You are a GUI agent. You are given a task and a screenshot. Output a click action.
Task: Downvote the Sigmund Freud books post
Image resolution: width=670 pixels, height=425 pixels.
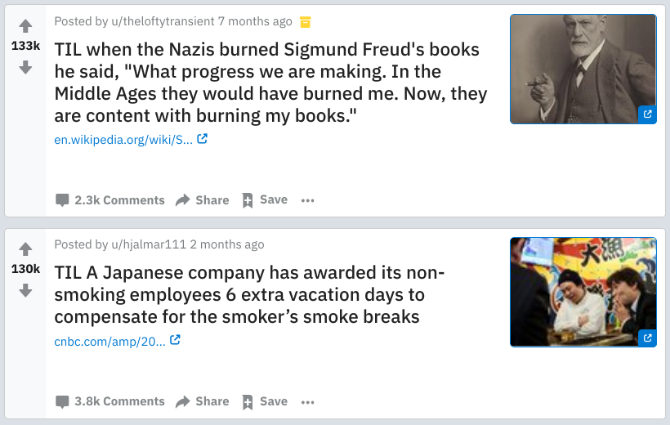[x=25, y=67]
